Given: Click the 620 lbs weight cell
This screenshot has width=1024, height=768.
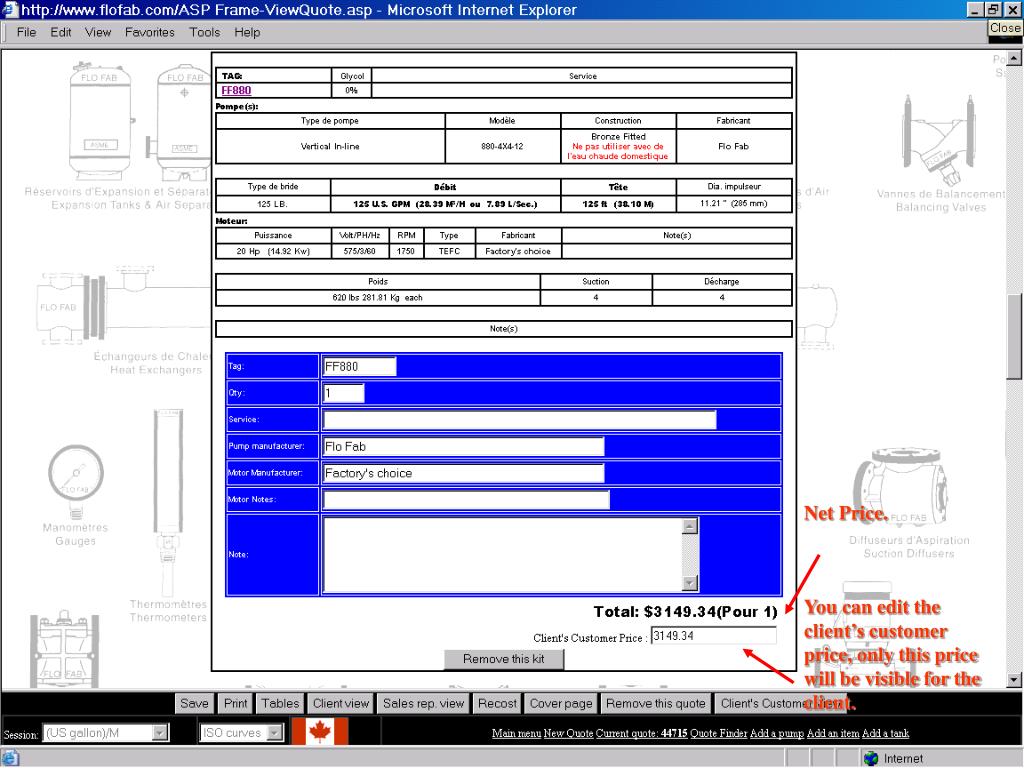Looking at the screenshot, I should click(x=377, y=297).
